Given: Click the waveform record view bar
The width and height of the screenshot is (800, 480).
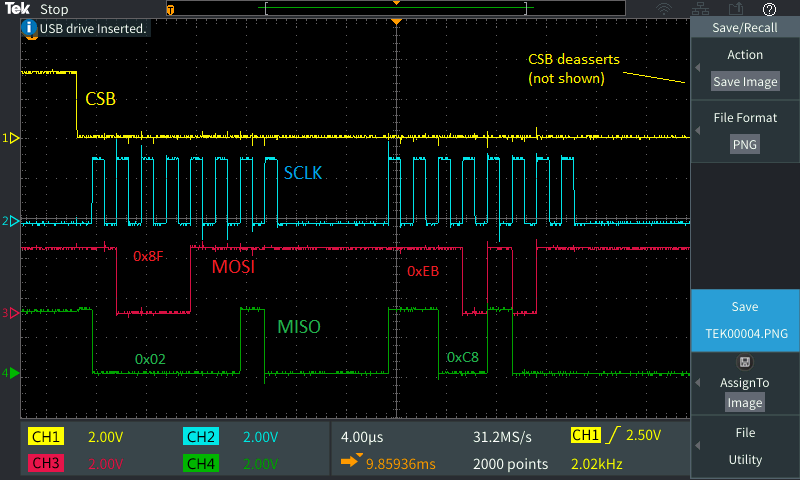Looking at the screenshot, I should (396, 8).
